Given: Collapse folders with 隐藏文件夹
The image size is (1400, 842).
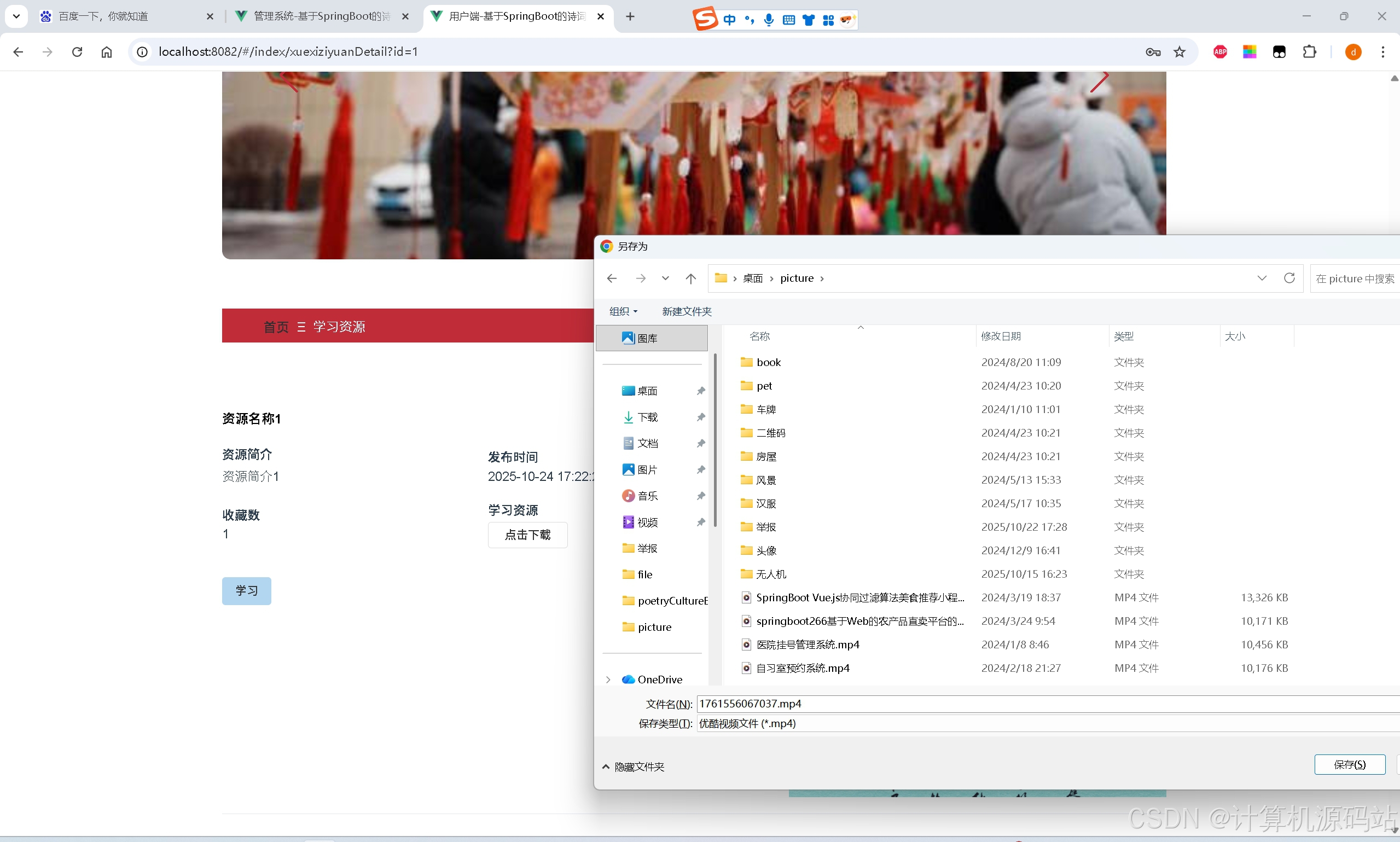Looking at the screenshot, I should [633, 767].
